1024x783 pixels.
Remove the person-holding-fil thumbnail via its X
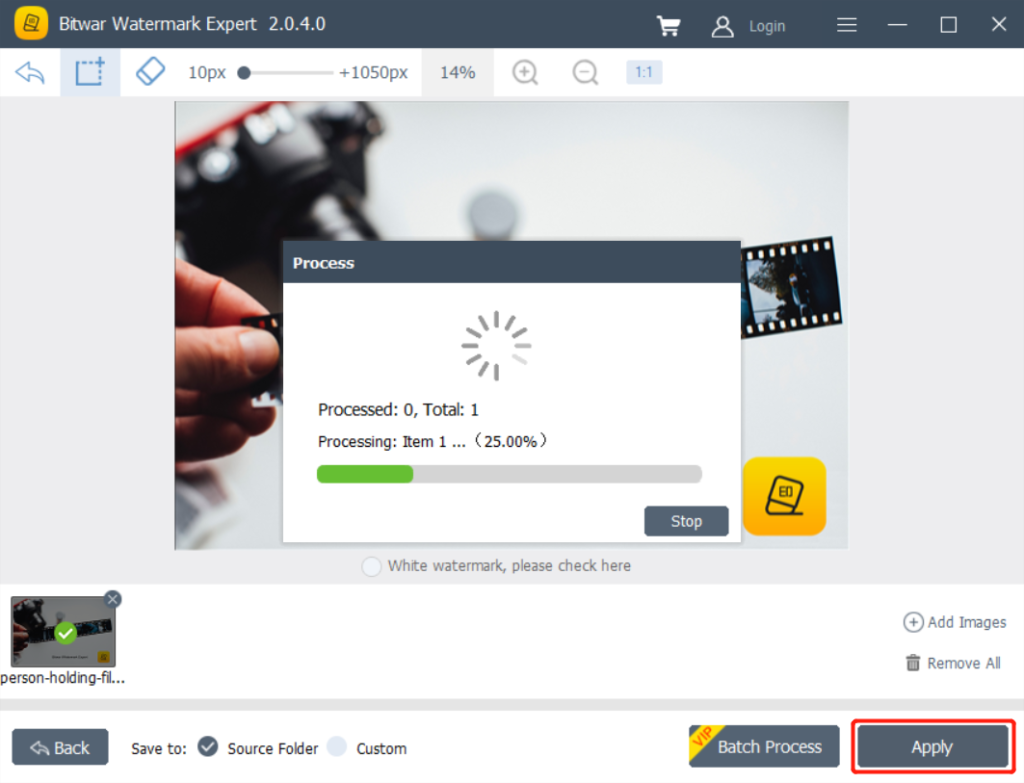(x=112, y=599)
